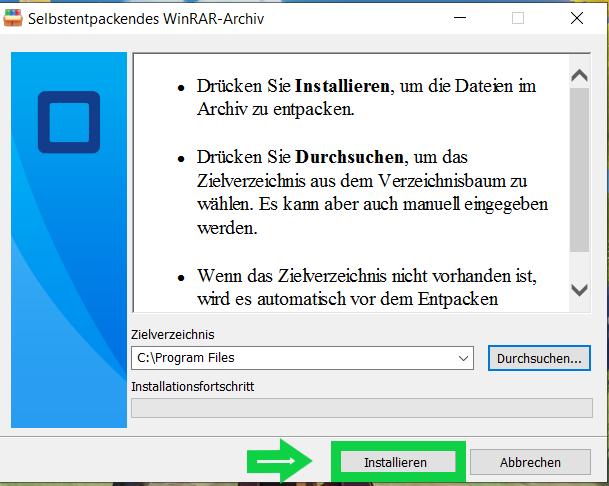Click the Zielverzeichnis label
Screen dimensions: 609x486
(172, 334)
